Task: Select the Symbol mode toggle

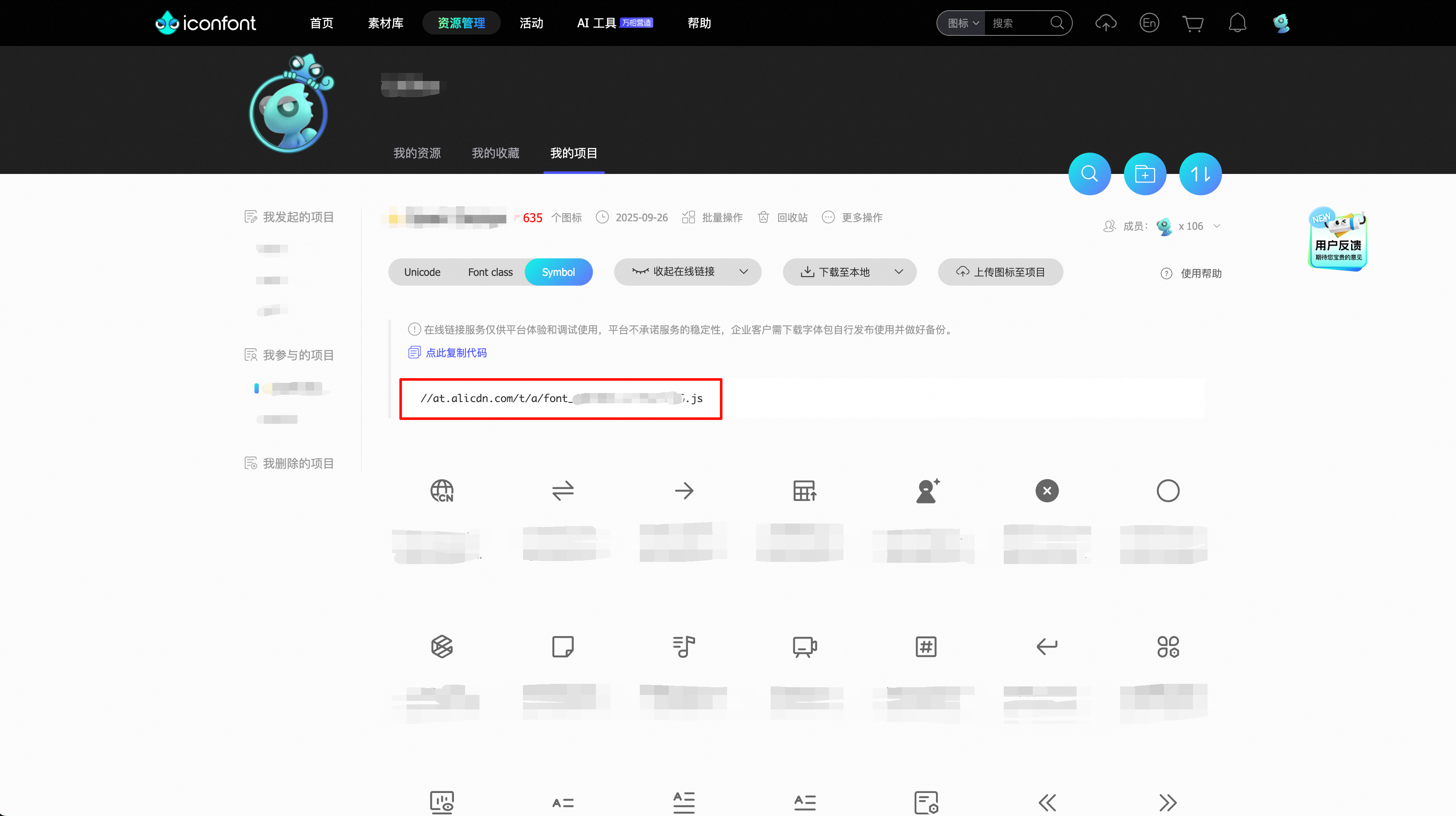Action: [558, 272]
